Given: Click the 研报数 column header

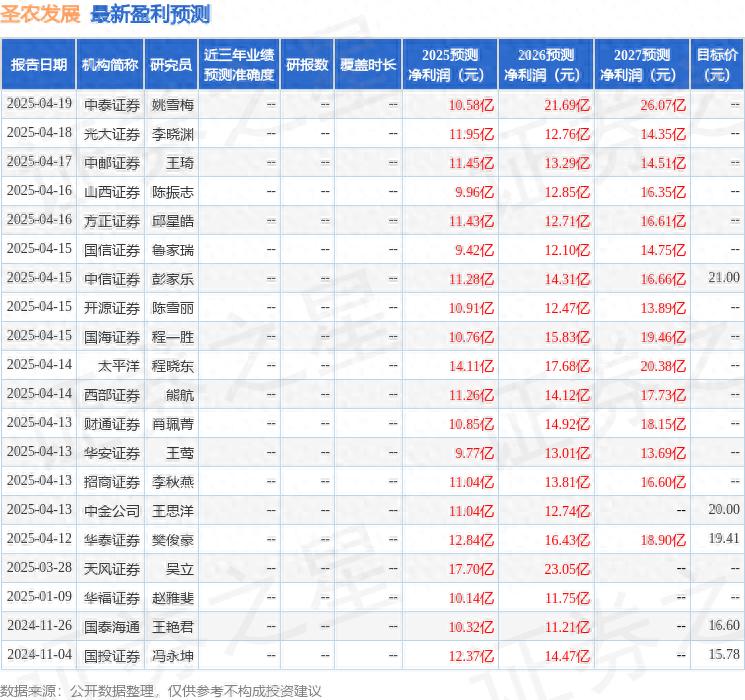Looking at the screenshot, I should pyautogui.click(x=307, y=65).
